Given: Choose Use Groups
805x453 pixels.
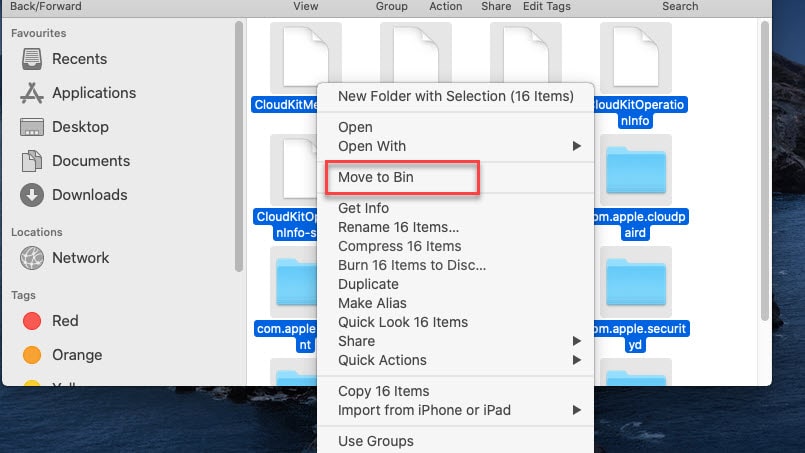Looking at the screenshot, I should (455, 441).
